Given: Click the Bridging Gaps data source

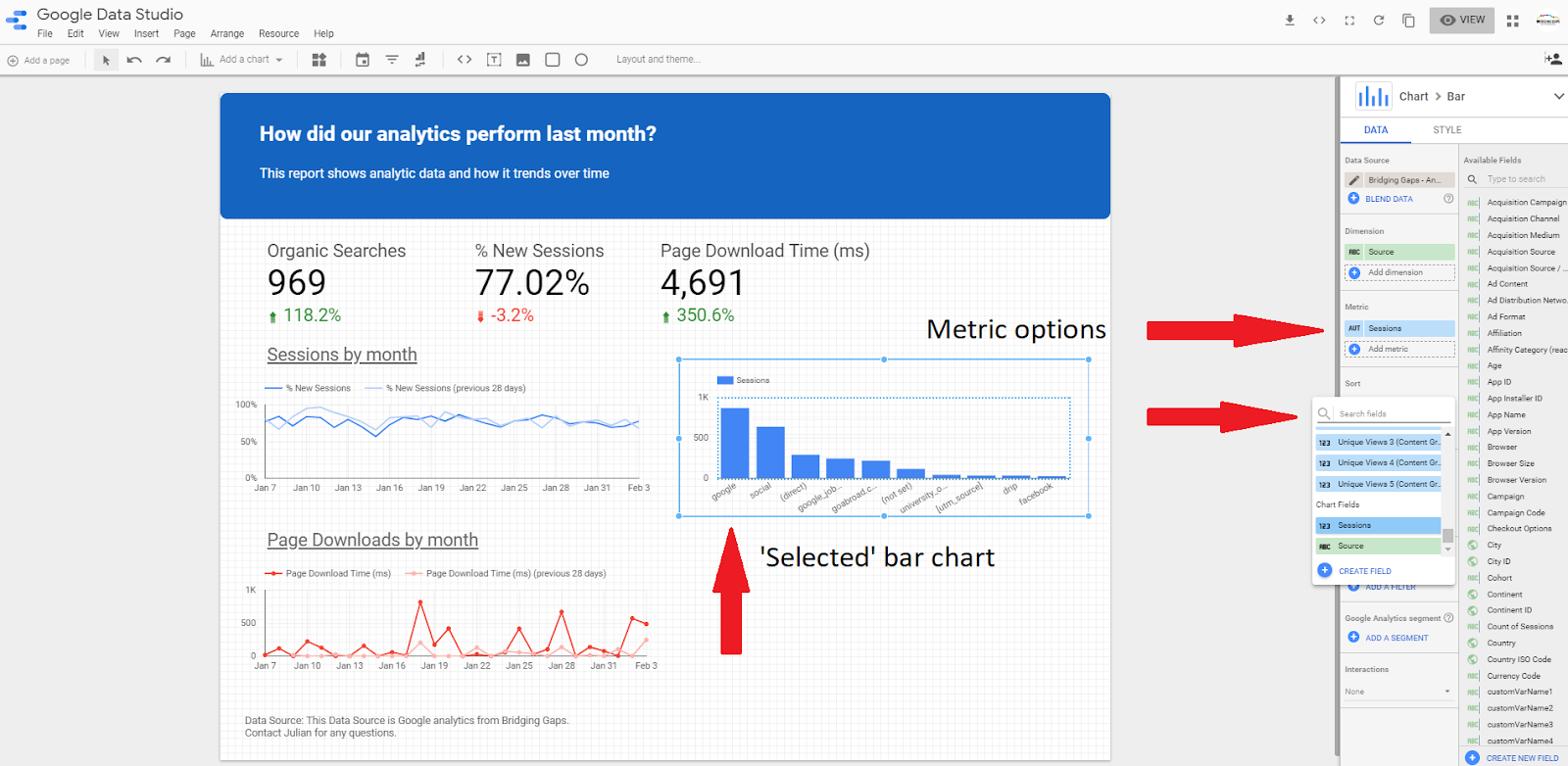Looking at the screenshot, I should point(1399,180).
